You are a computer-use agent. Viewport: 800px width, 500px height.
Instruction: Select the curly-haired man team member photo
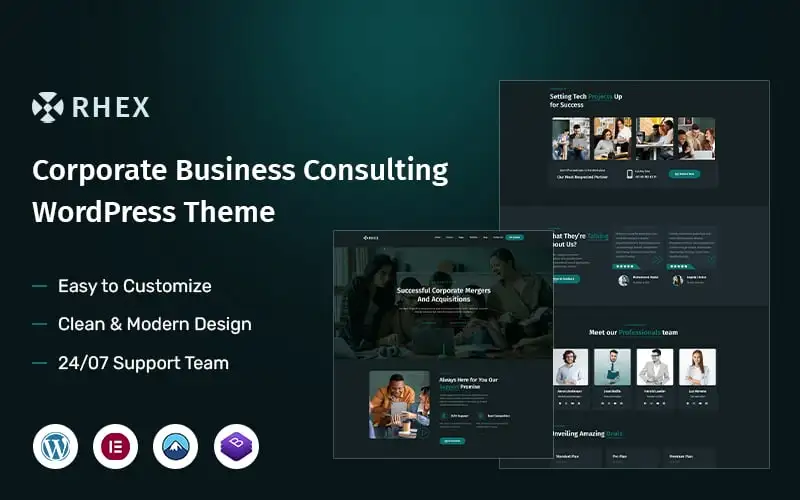pos(570,367)
